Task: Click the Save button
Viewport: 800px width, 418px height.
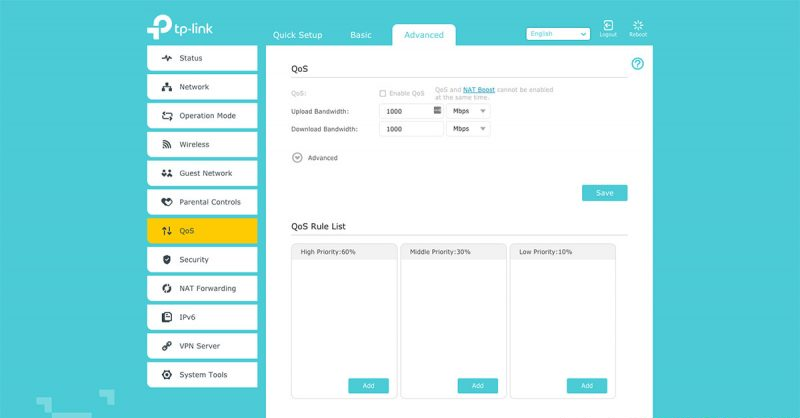Action: pyautogui.click(x=604, y=193)
